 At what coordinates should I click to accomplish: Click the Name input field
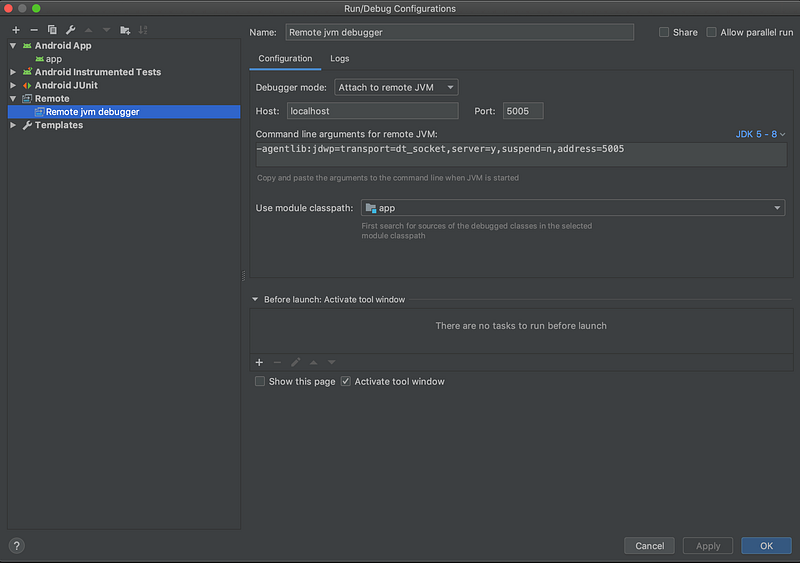click(x=460, y=32)
